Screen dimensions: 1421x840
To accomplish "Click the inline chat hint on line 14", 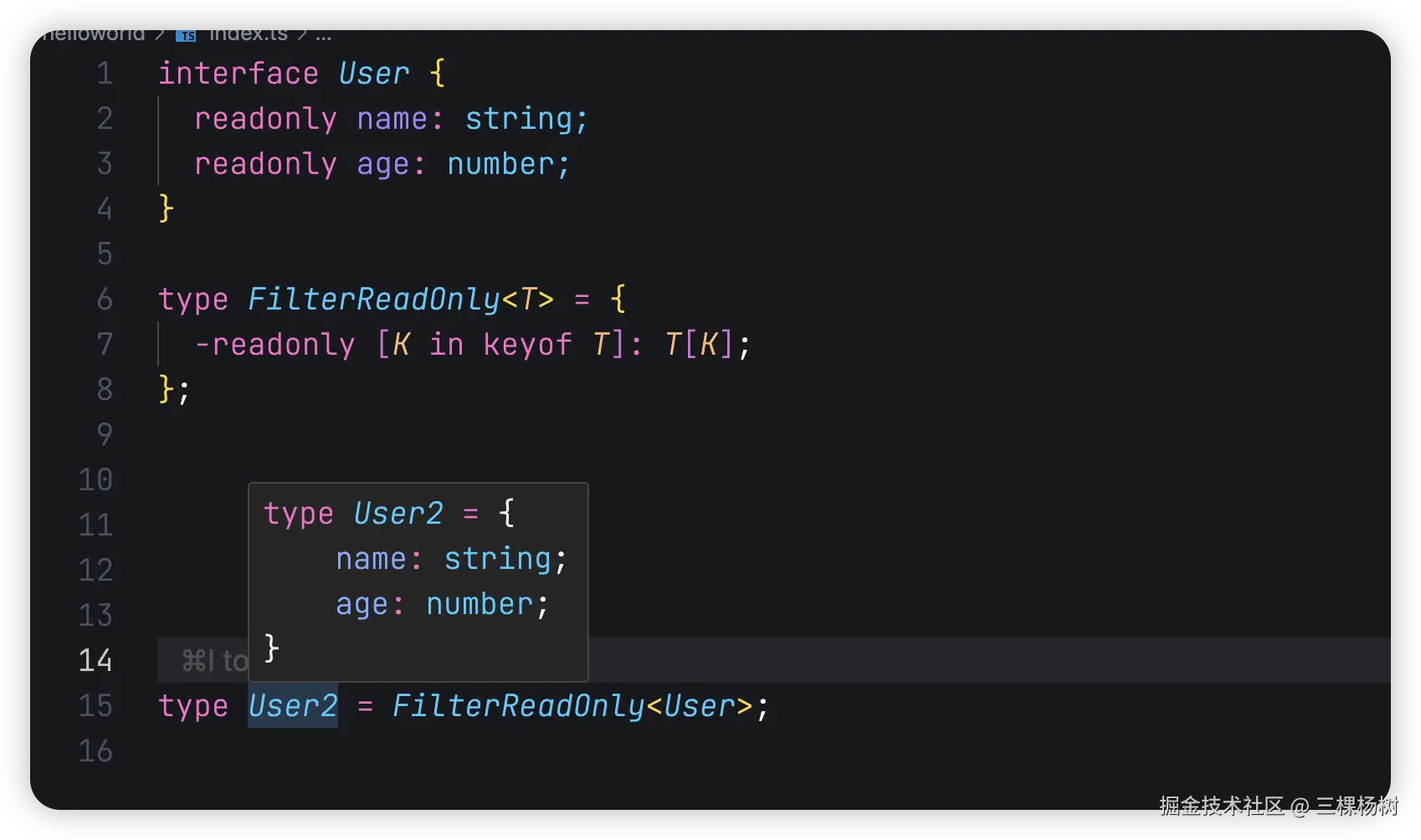I will click(x=215, y=661).
